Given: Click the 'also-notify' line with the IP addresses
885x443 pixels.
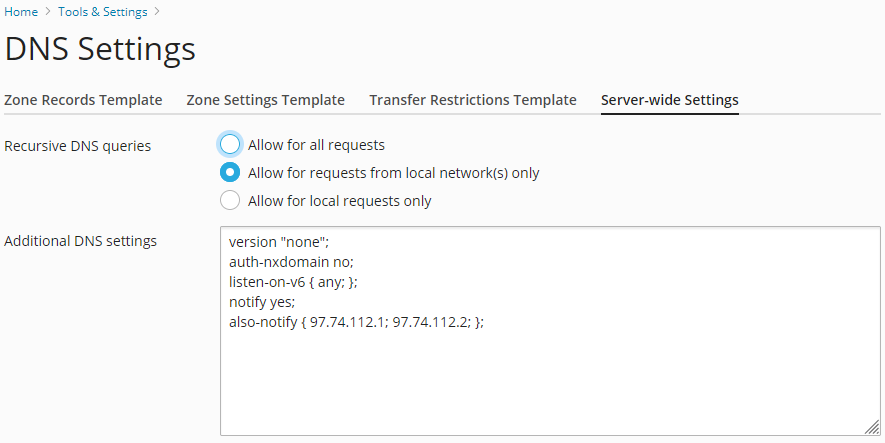Looking at the screenshot, I should (x=357, y=322).
